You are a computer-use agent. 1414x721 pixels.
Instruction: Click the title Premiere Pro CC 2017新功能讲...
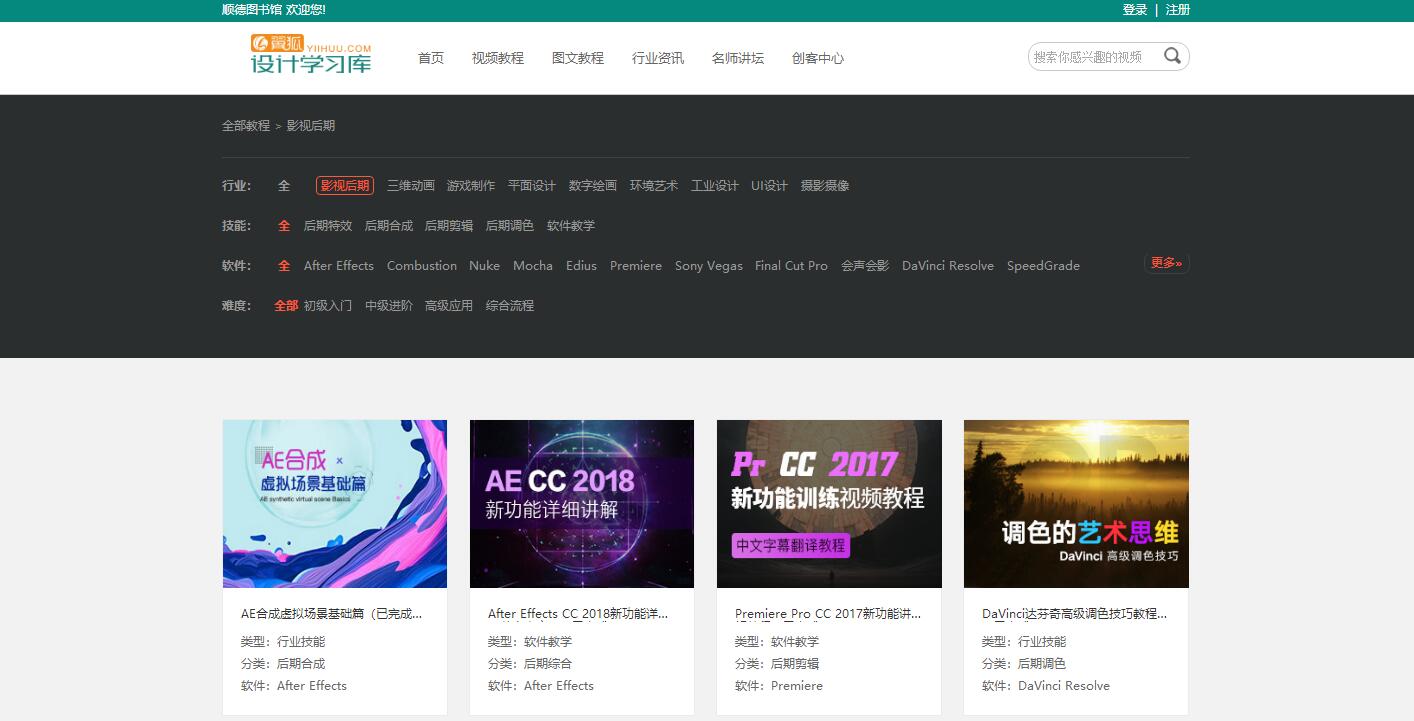tap(828, 614)
